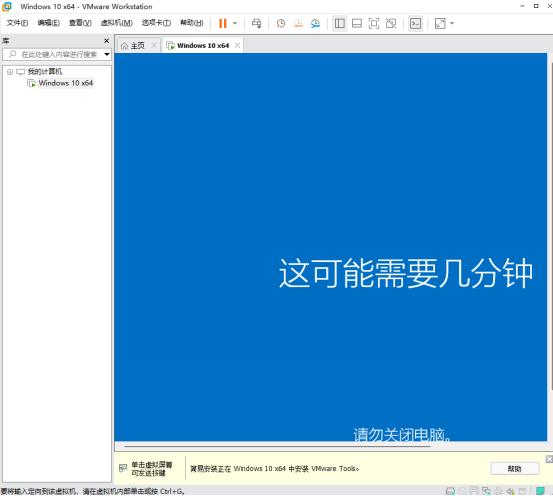Click the sound card status bar icon
Viewport: 553px width, 496px height.
[510, 491]
